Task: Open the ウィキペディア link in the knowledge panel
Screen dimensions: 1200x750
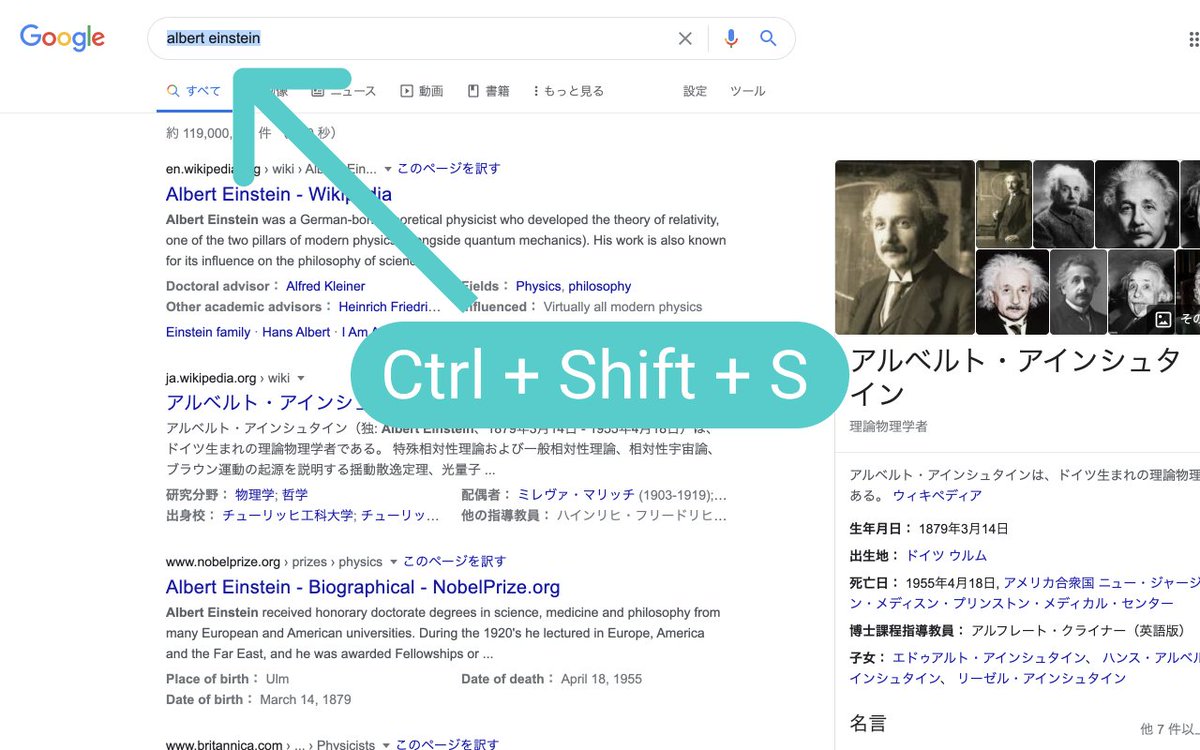Action: click(937, 495)
